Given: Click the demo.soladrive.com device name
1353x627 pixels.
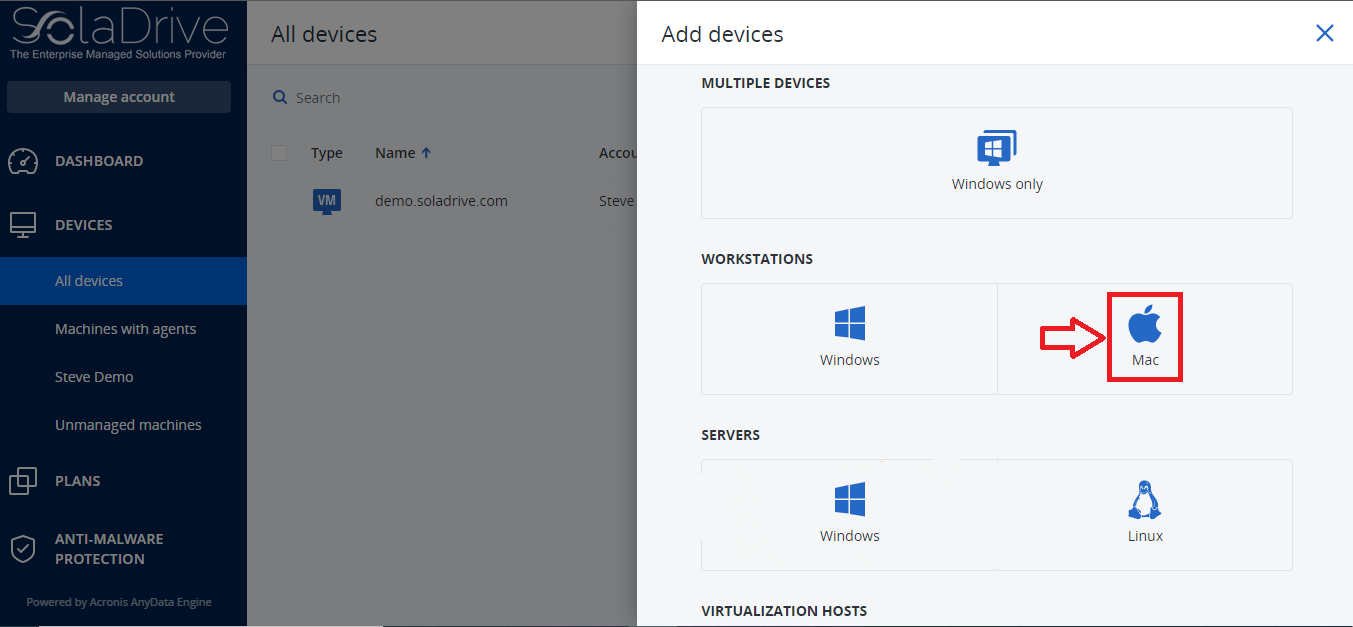Looking at the screenshot, I should tap(441, 201).
